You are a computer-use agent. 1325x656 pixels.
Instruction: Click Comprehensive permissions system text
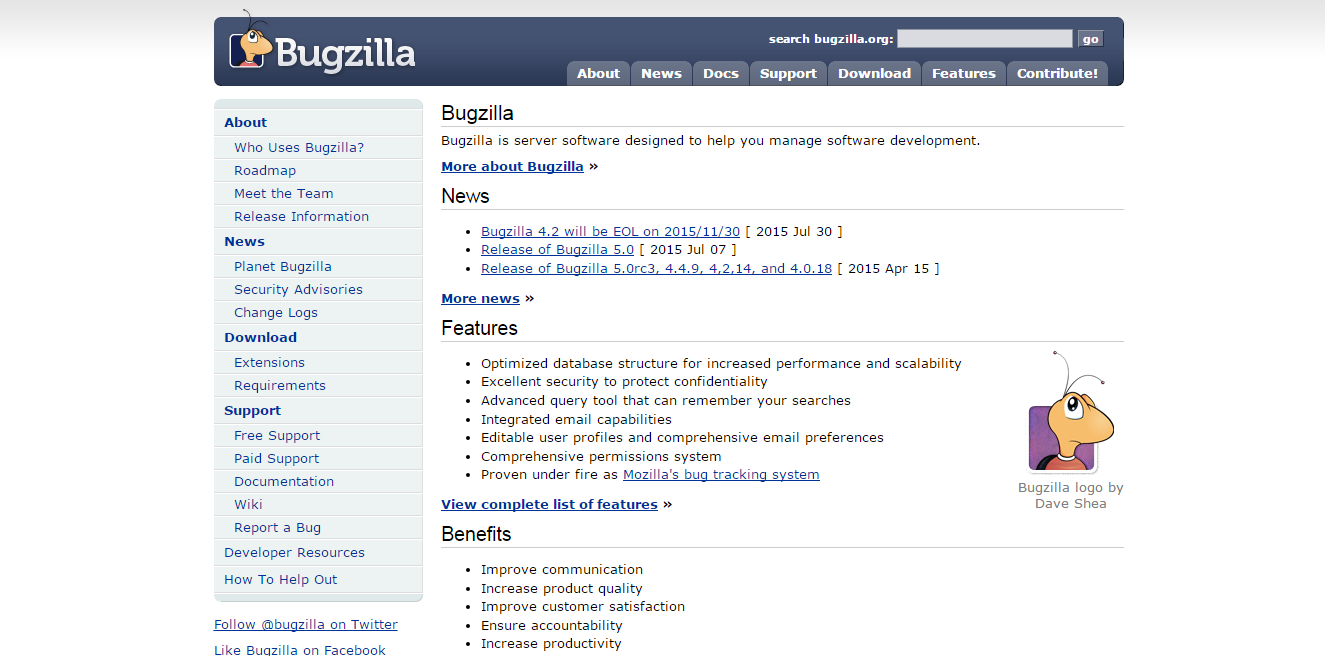click(x=601, y=456)
